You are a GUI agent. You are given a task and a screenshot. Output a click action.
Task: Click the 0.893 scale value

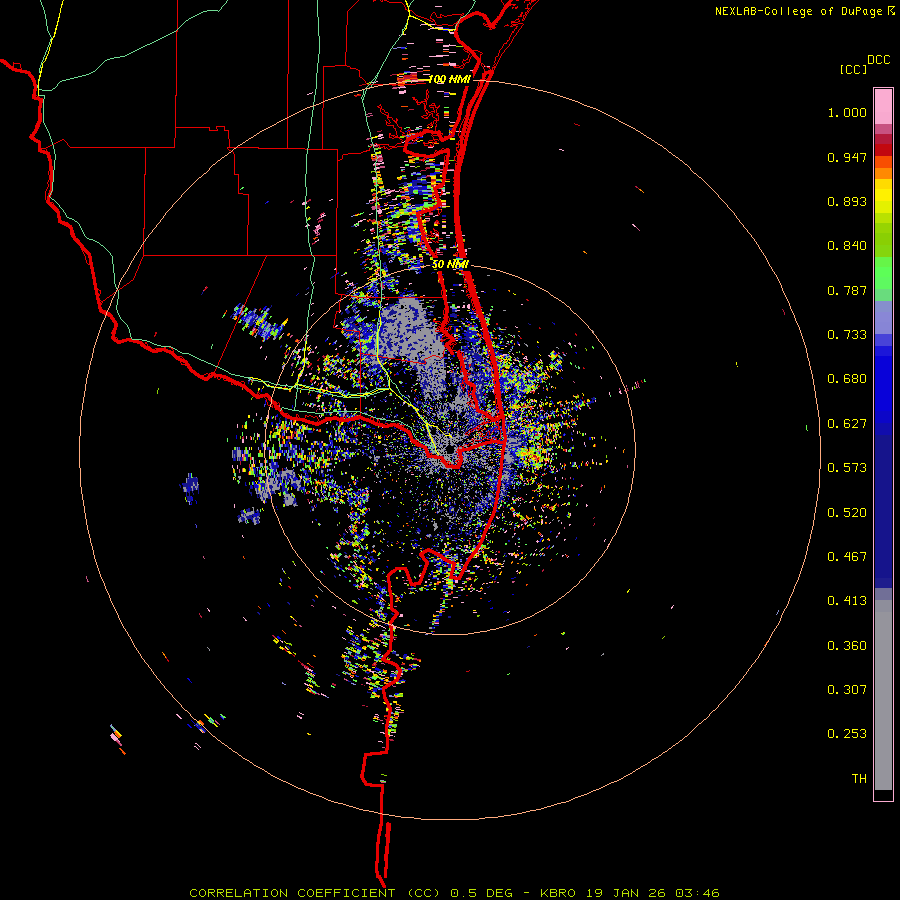847,201
